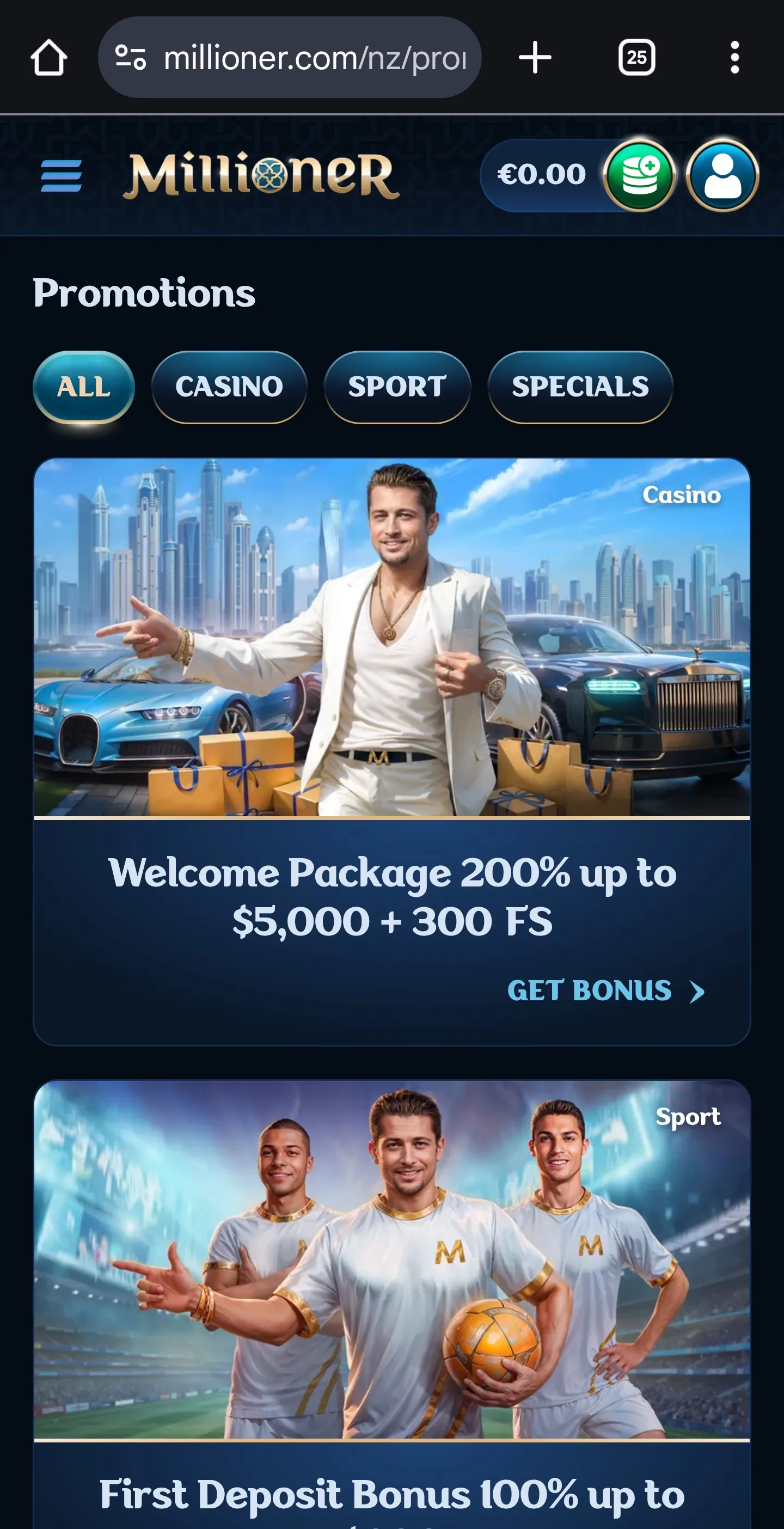This screenshot has width=784, height=1529.
Task: Open the user profile icon
Action: point(722,176)
